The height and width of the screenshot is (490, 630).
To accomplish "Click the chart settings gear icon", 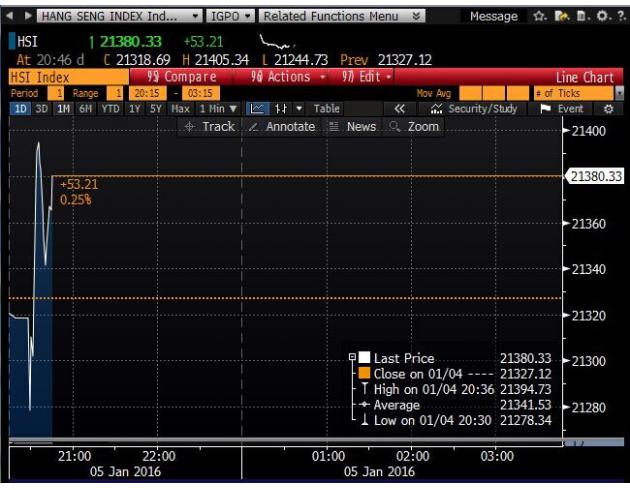I will click(x=609, y=108).
